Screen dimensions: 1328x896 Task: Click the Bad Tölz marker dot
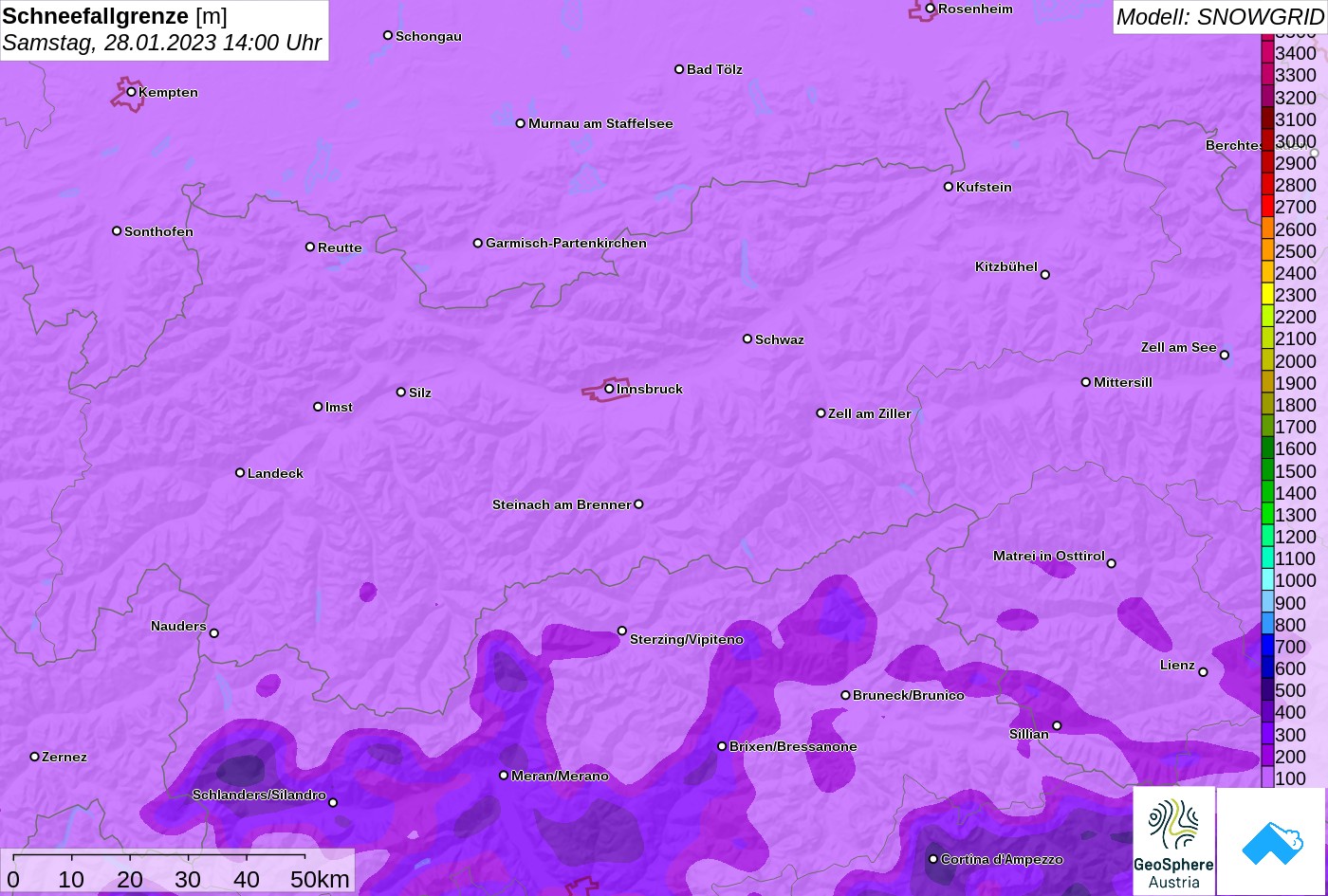pyautogui.click(x=679, y=69)
